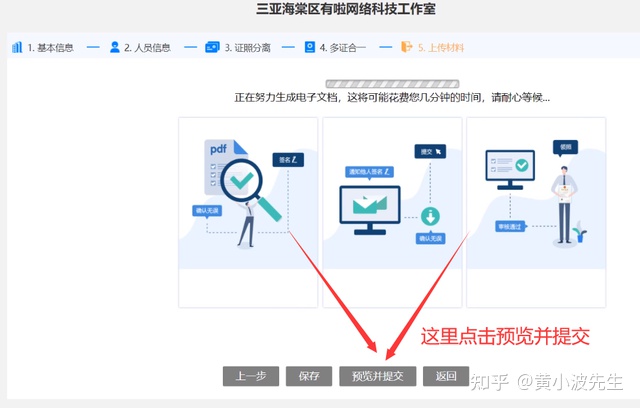640x408 pixels.
Task: Open the approval and license illustration card
Action: point(536,212)
